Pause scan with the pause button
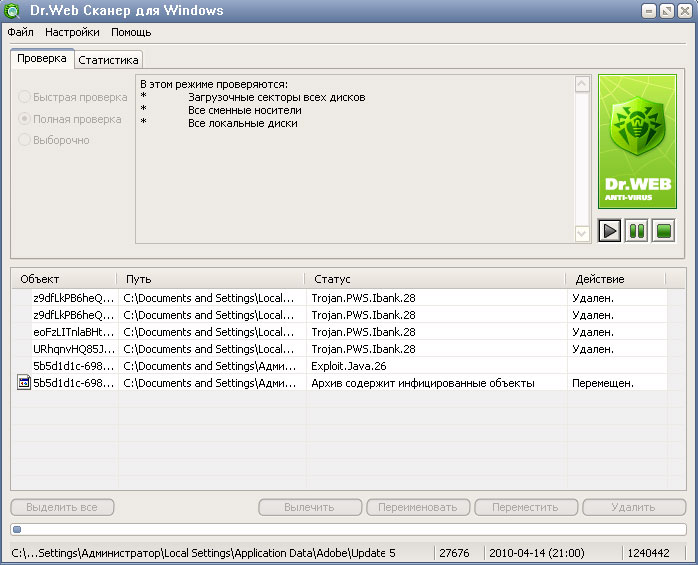 [x=637, y=231]
